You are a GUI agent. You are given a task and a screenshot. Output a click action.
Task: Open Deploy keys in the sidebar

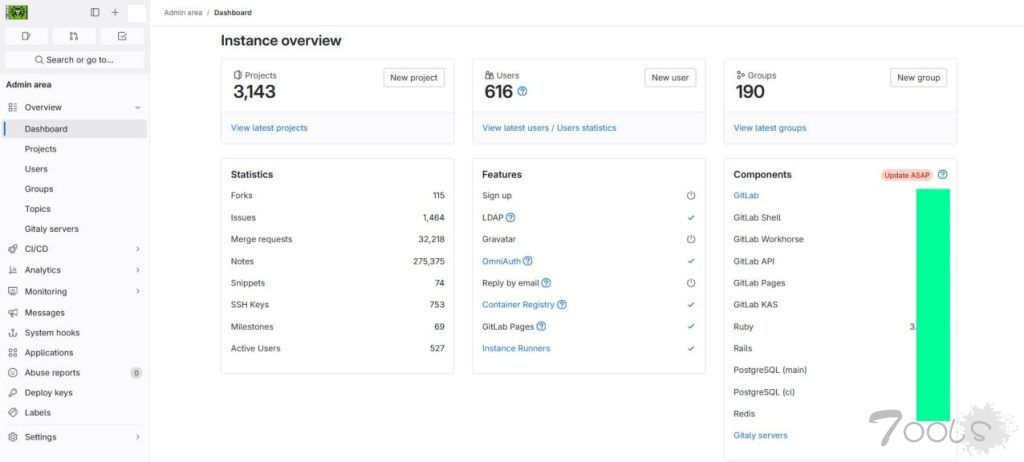[75, 393]
